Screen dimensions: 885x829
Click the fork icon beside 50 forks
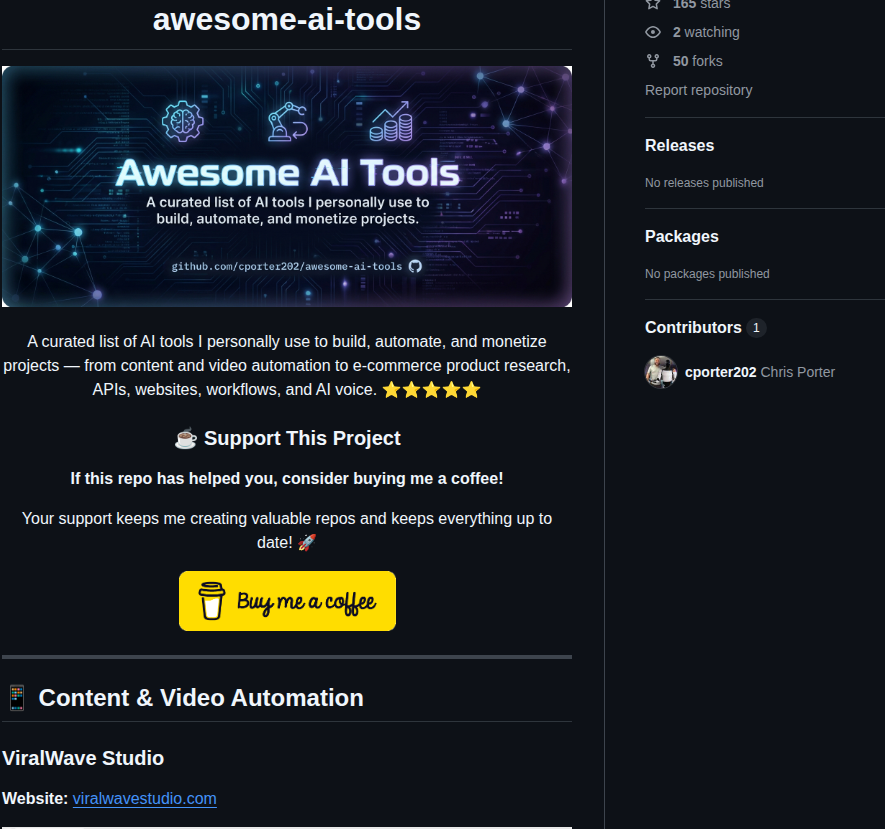click(652, 61)
